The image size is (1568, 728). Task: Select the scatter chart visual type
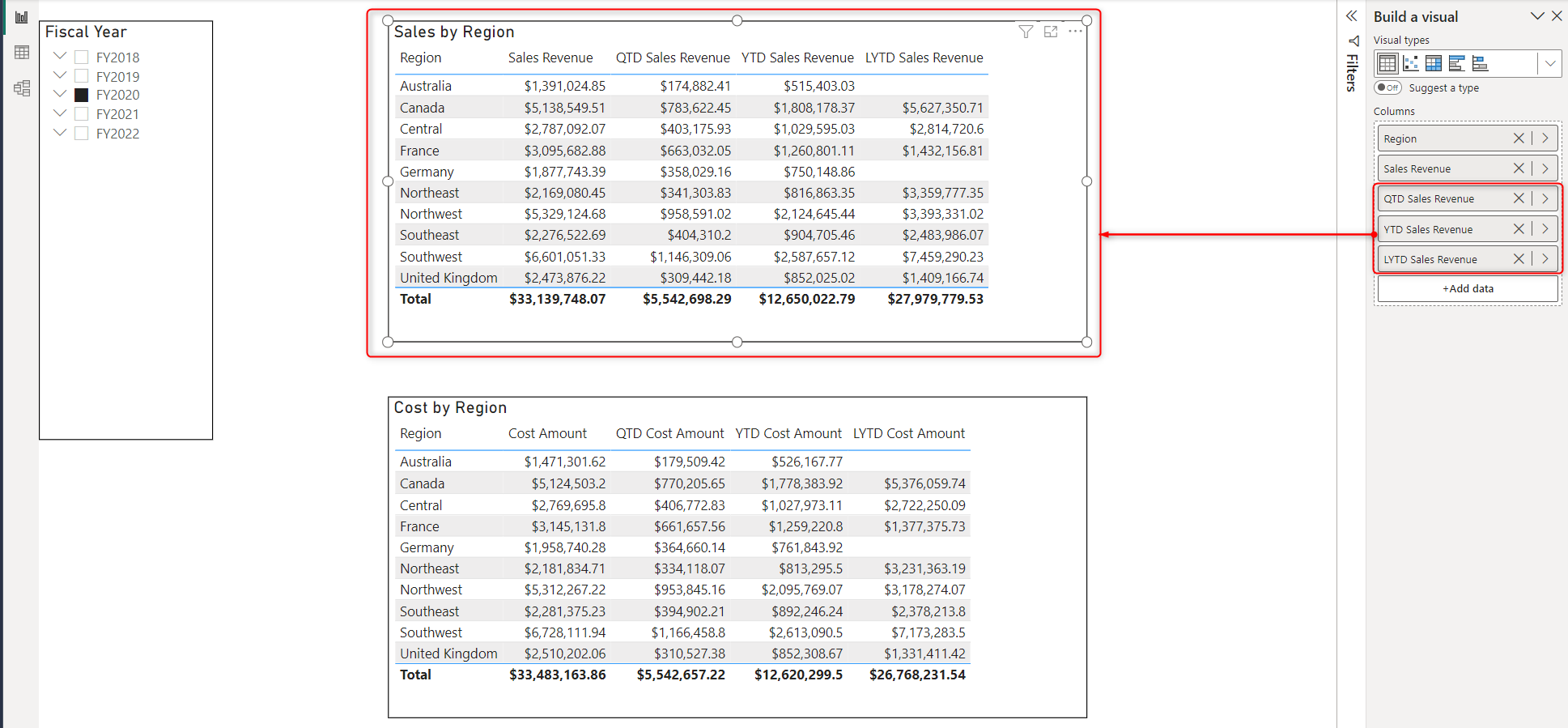click(1410, 63)
